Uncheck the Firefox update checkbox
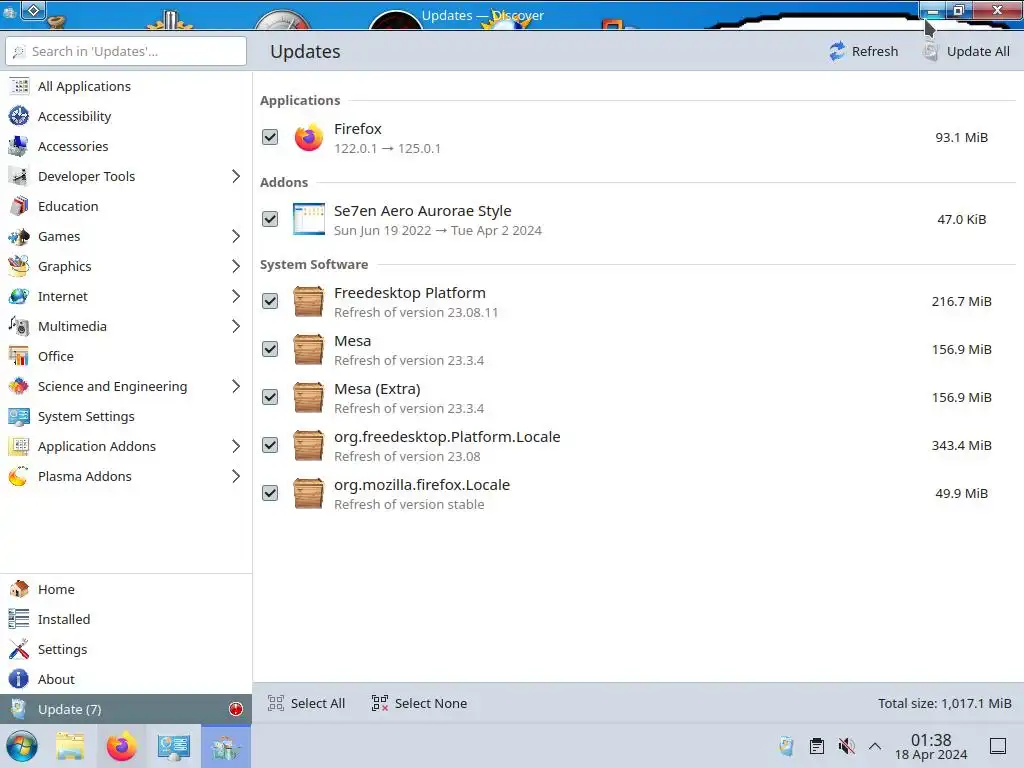The image size is (1024, 768). [270, 137]
